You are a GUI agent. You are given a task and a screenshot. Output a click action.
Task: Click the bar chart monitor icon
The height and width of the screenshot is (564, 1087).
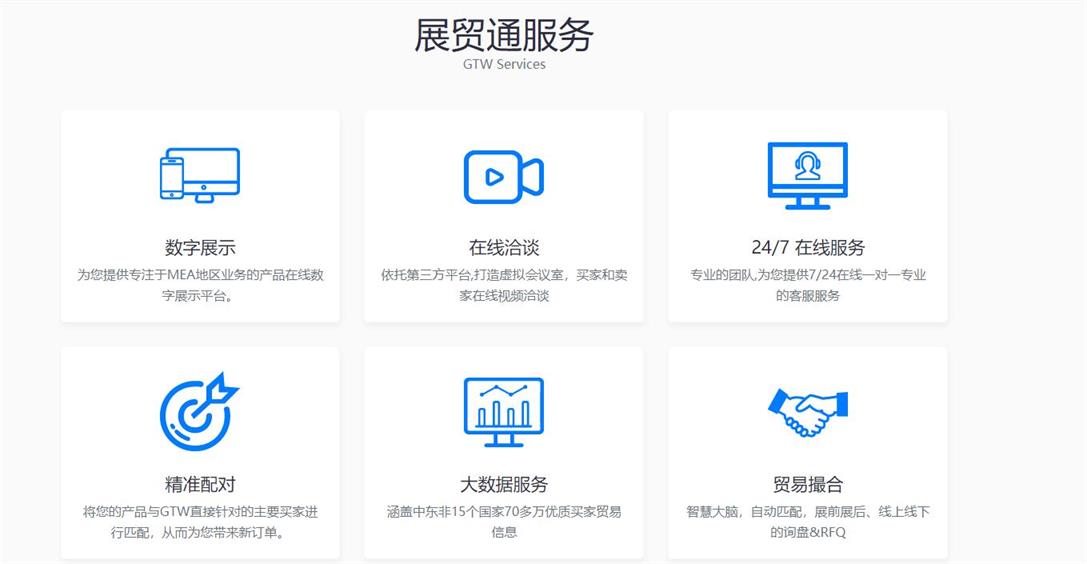click(503, 412)
